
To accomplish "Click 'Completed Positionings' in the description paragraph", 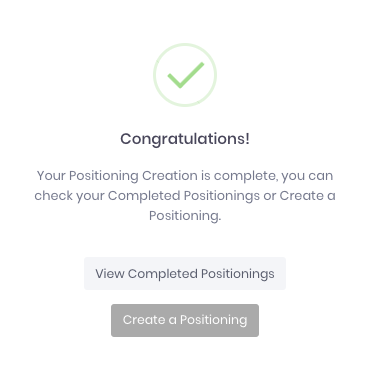I will (184, 196).
